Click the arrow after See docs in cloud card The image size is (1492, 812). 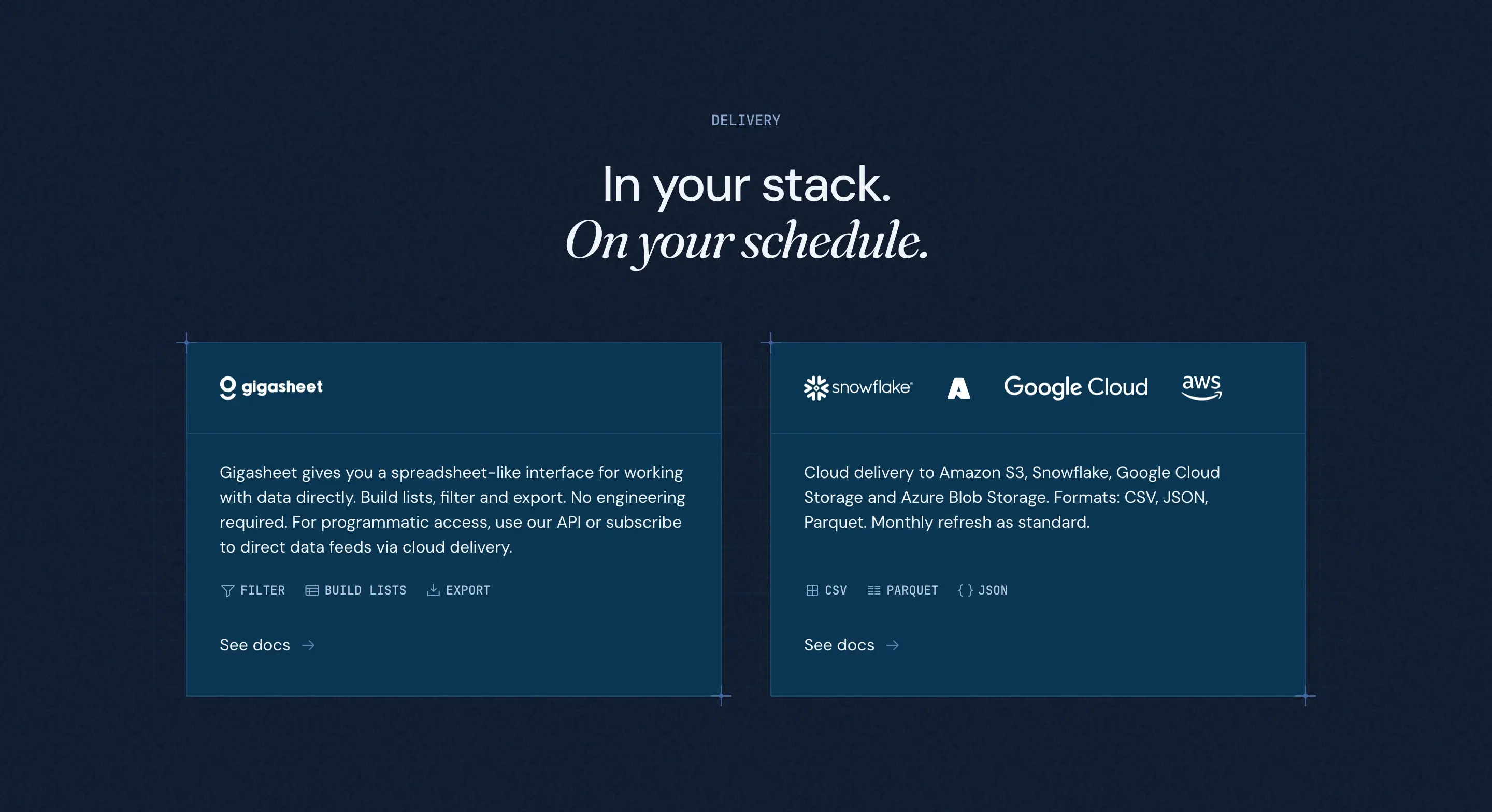[893, 645]
